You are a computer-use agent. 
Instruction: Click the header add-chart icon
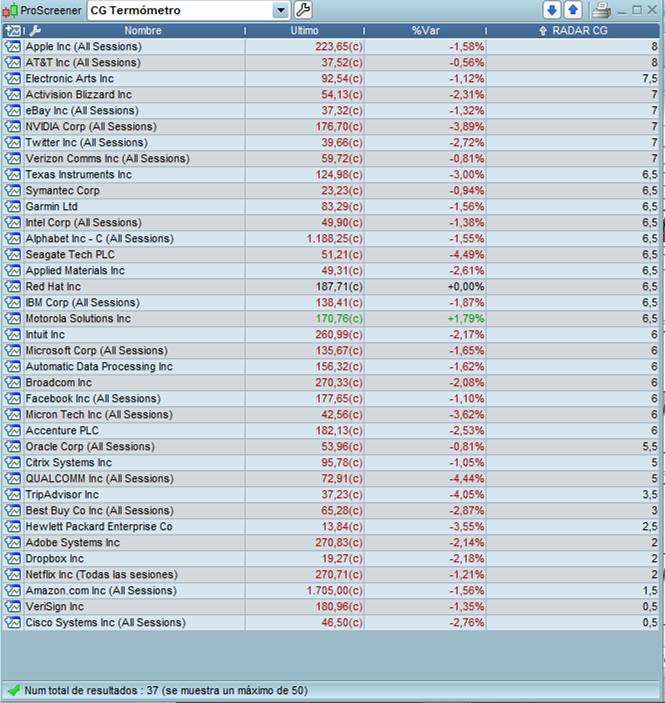[x=13, y=30]
